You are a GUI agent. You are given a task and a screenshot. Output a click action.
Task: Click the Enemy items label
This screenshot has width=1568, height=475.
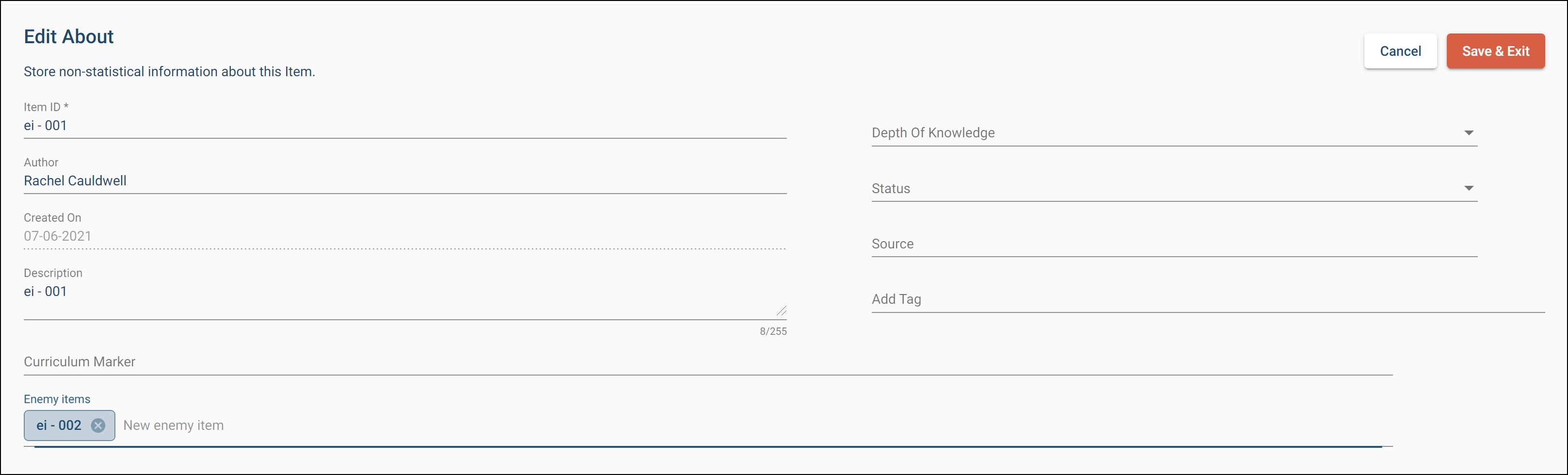[57, 399]
